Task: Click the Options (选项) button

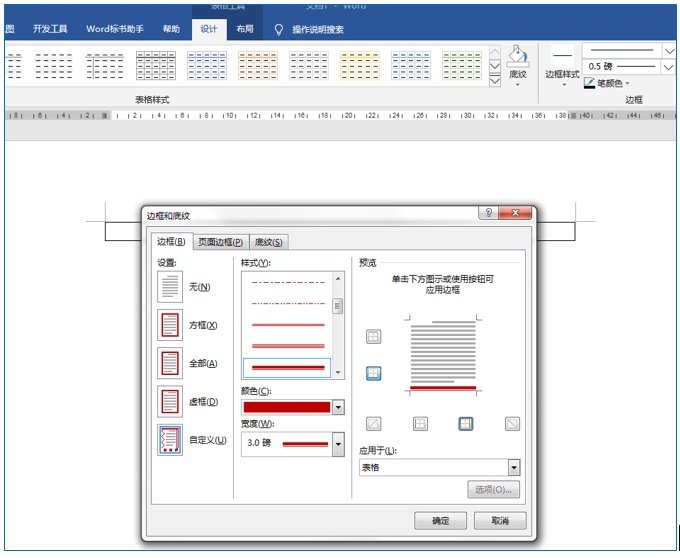Action: (494, 489)
